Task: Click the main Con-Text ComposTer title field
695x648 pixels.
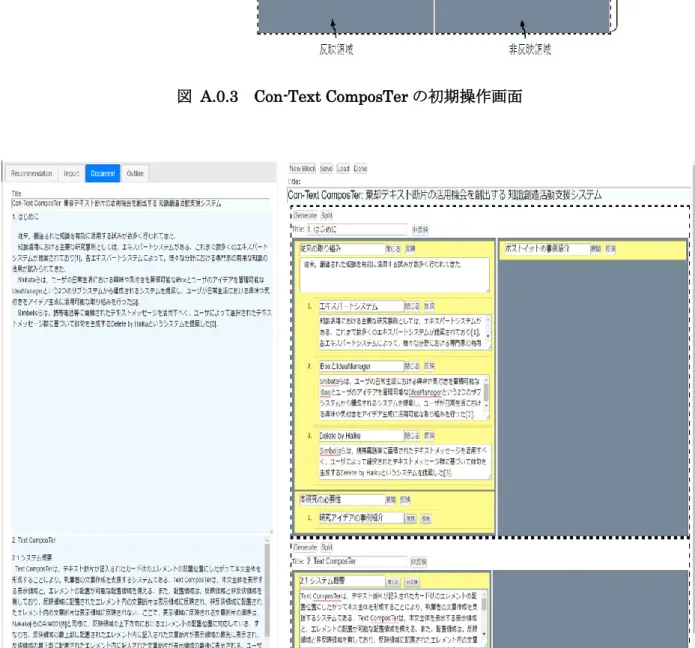Action: [489, 195]
